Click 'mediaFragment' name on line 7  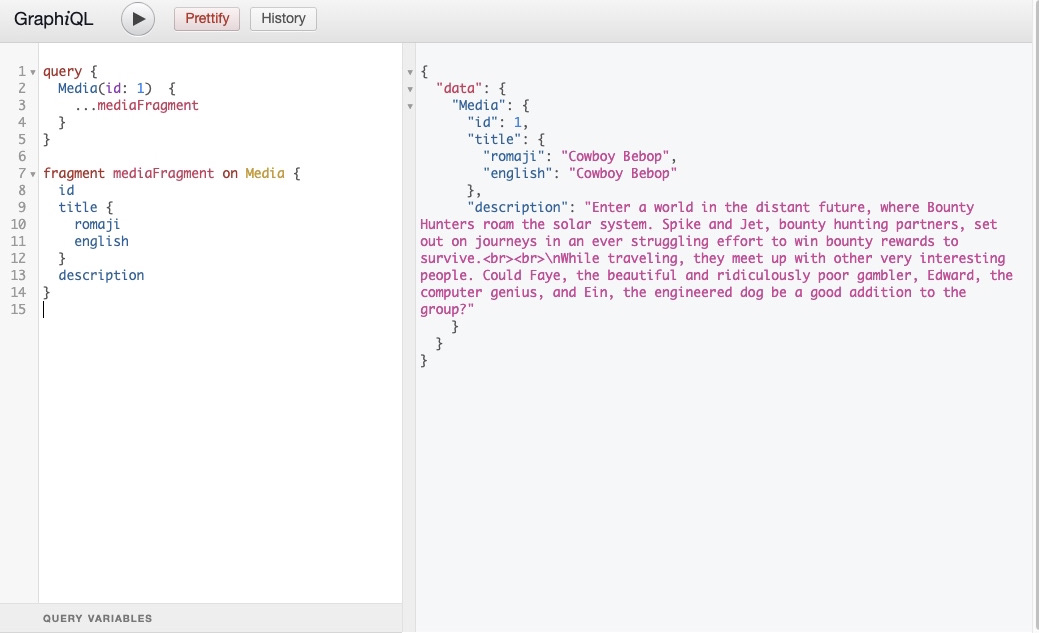click(163, 174)
